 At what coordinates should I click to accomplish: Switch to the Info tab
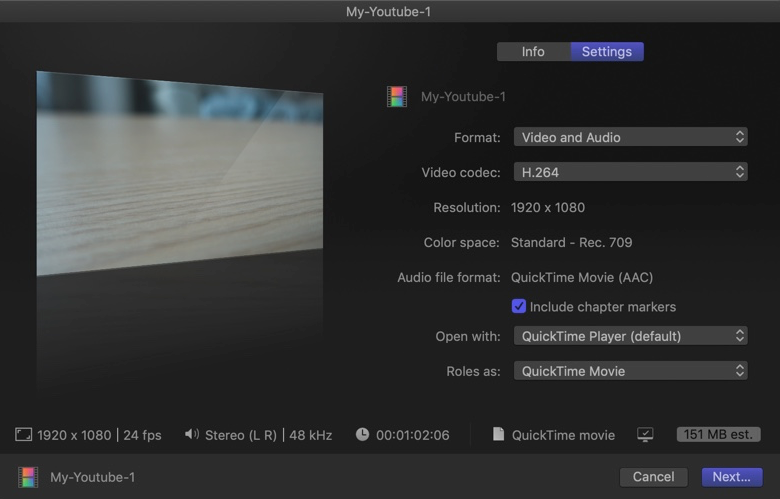[533, 52]
